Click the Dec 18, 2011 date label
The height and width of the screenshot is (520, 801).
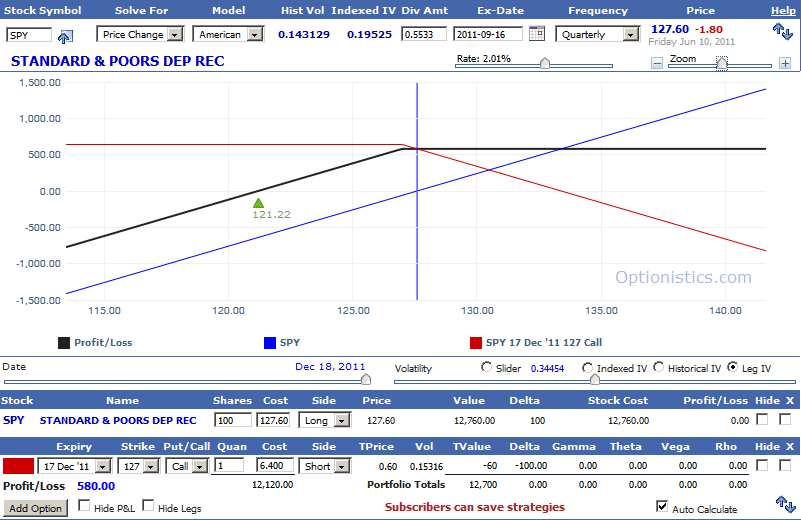point(330,366)
